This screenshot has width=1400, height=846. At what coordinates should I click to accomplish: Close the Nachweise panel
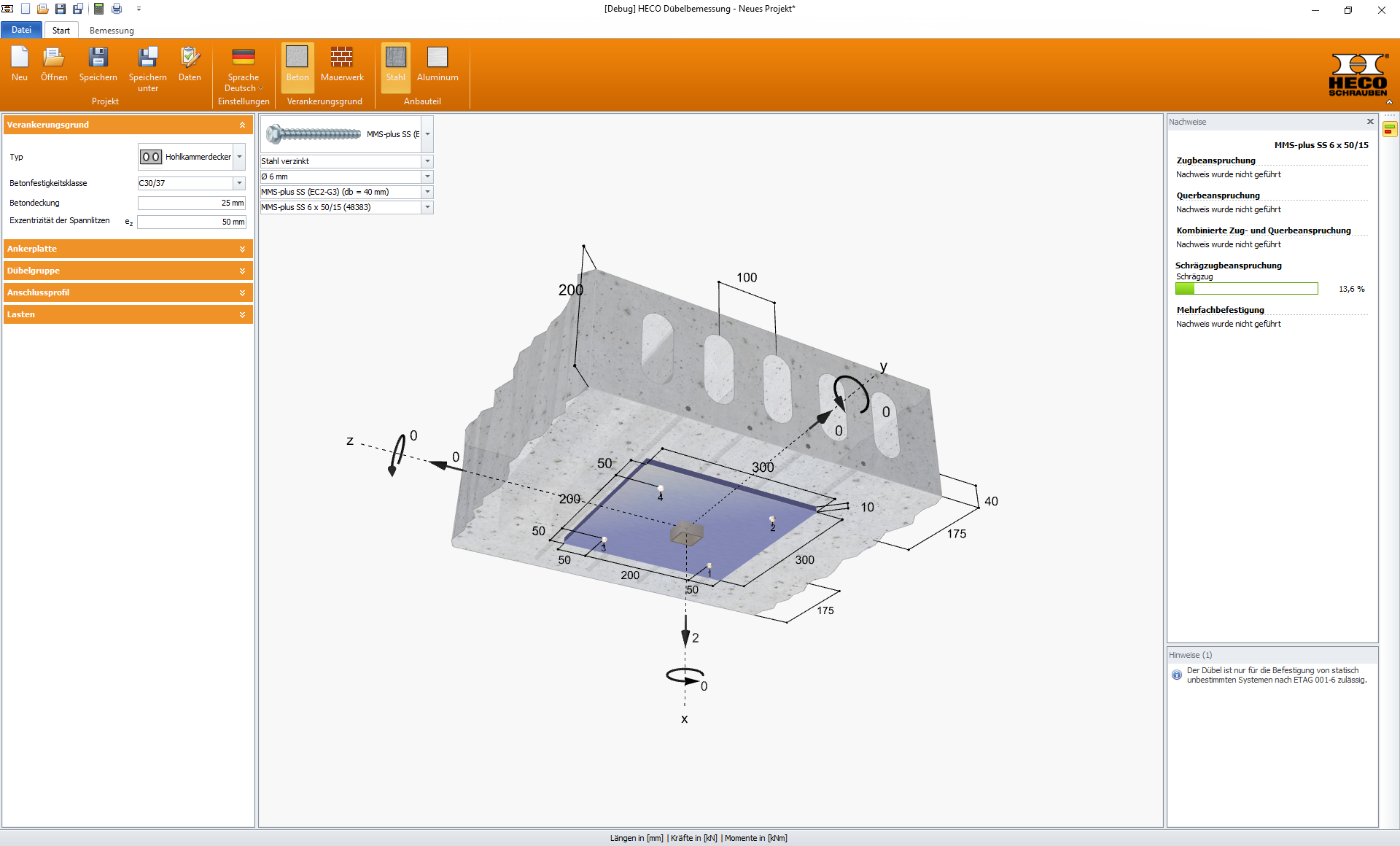point(1370,122)
